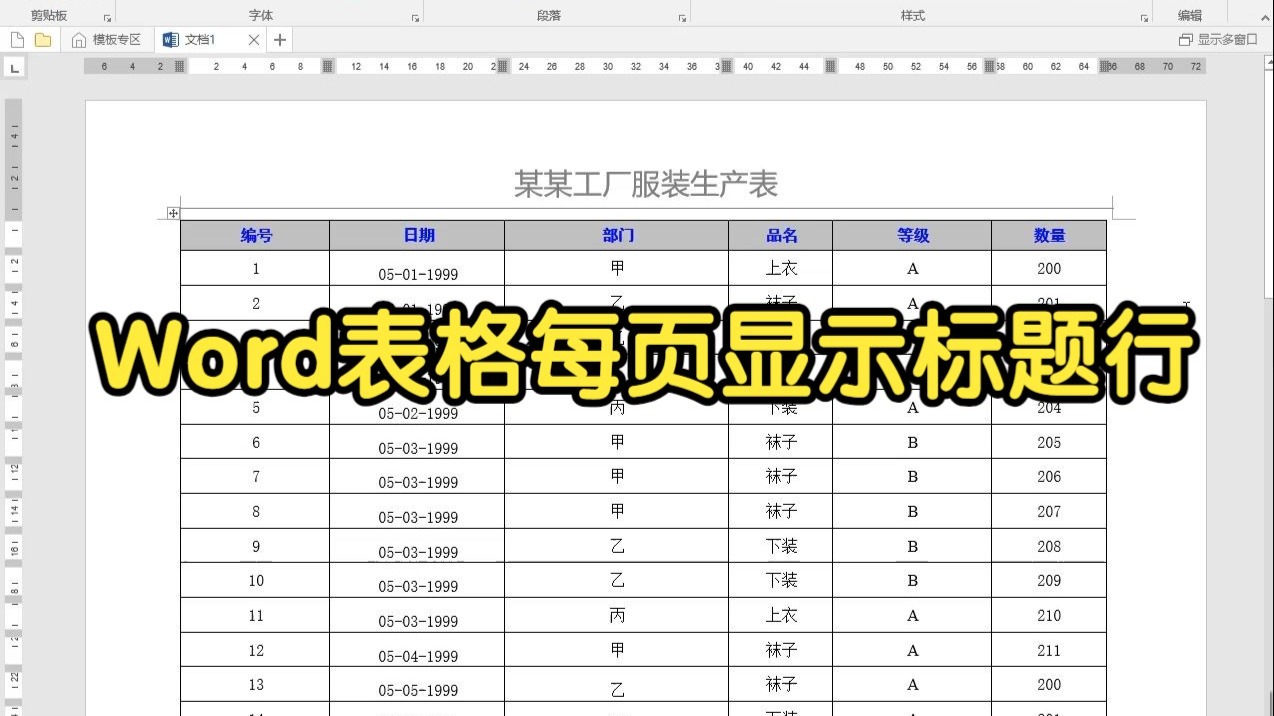Click the WPS Word icon on 文档1 tab

(x=171, y=40)
